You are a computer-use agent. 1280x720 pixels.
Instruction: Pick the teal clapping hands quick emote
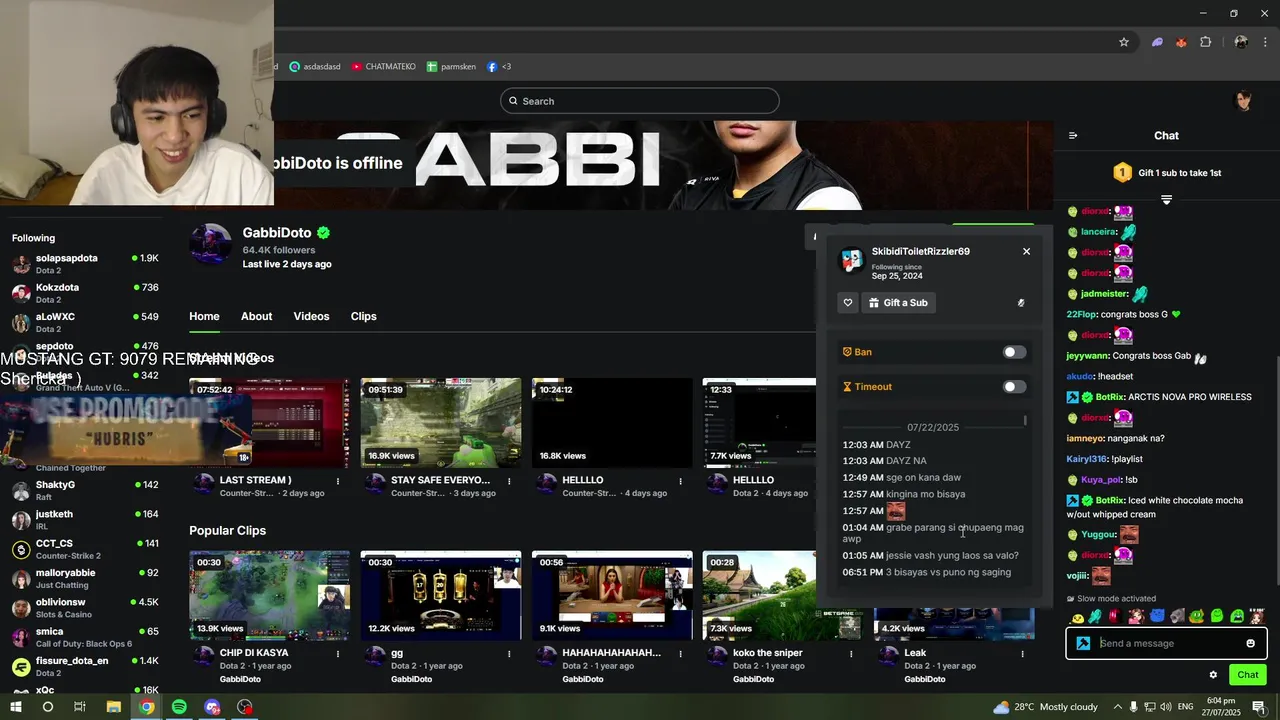[1094, 616]
